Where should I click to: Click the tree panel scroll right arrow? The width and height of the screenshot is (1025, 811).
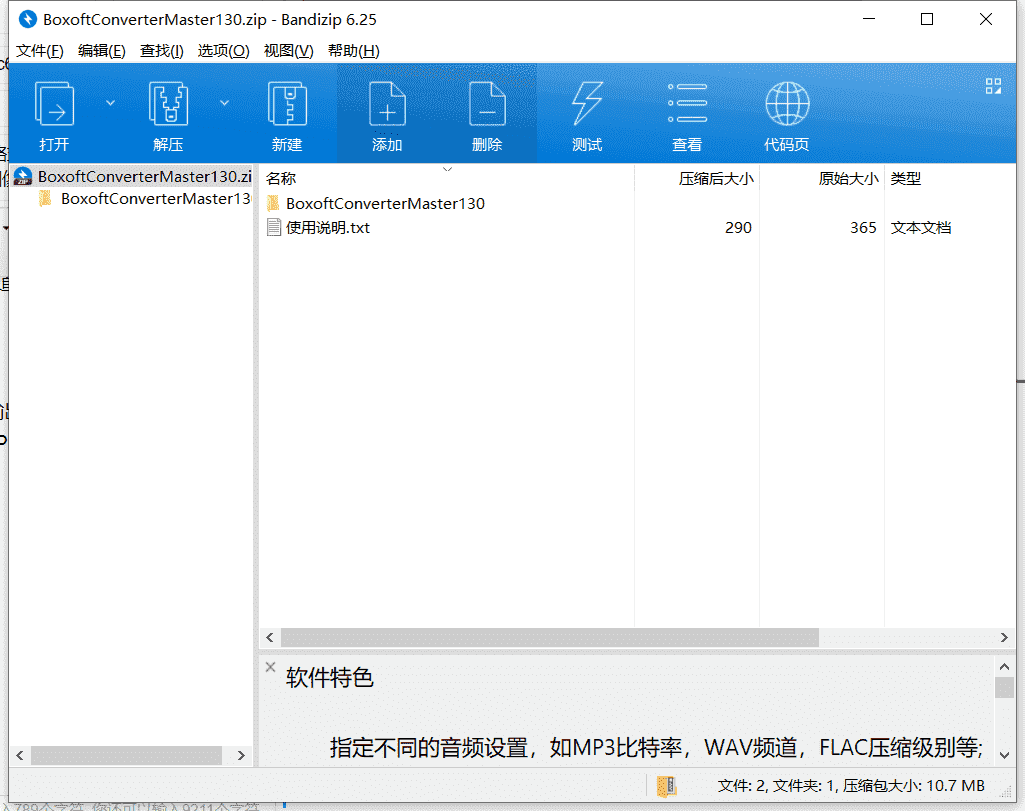[241, 755]
